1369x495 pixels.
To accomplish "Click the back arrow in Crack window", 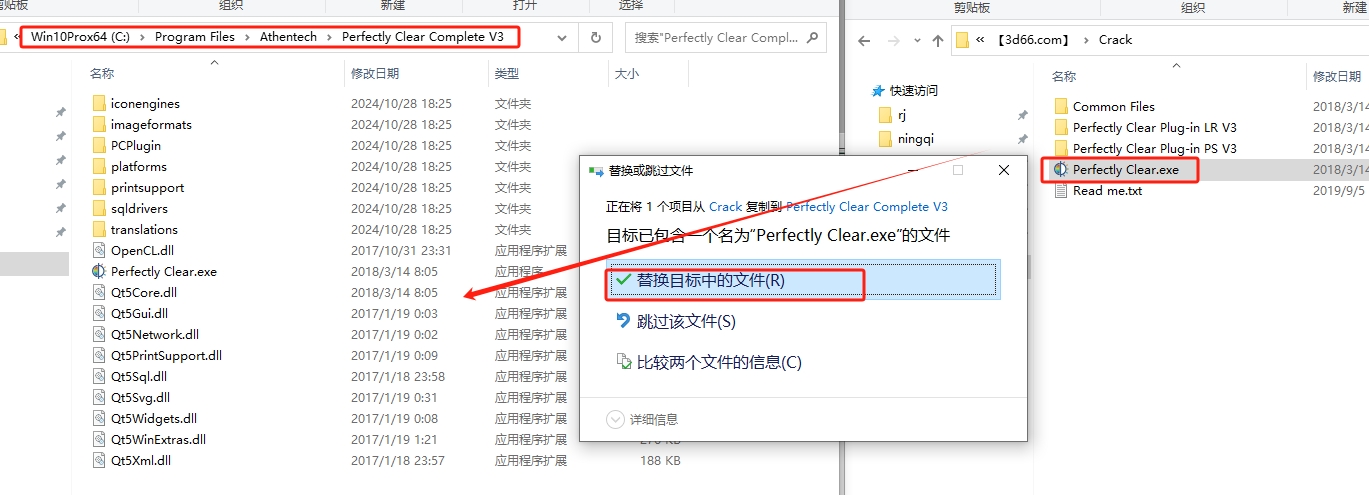I will pyautogui.click(x=864, y=40).
